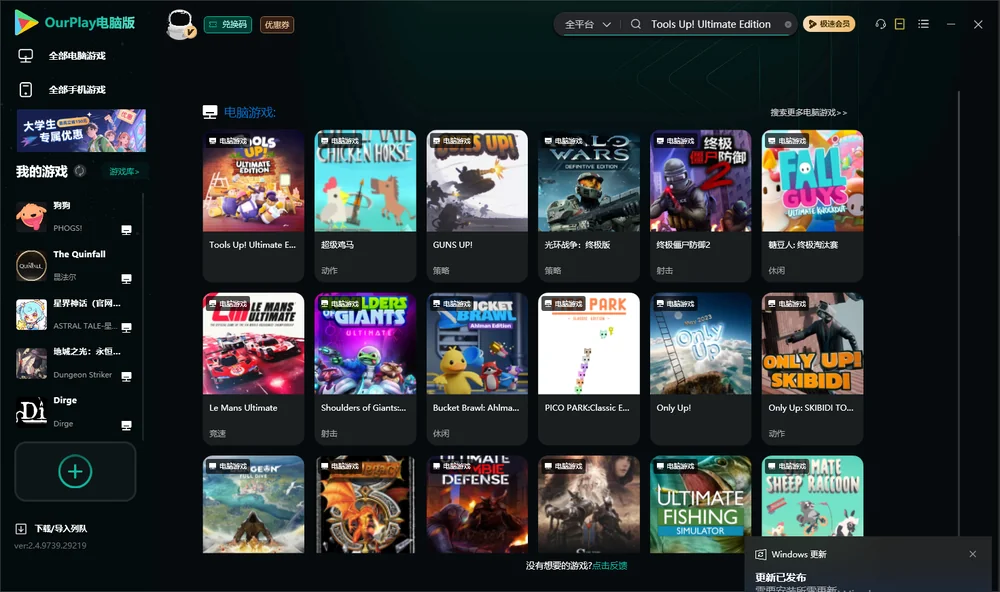Open the 极速会员 VIP membership button
The image size is (1000, 592).
[828, 24]
